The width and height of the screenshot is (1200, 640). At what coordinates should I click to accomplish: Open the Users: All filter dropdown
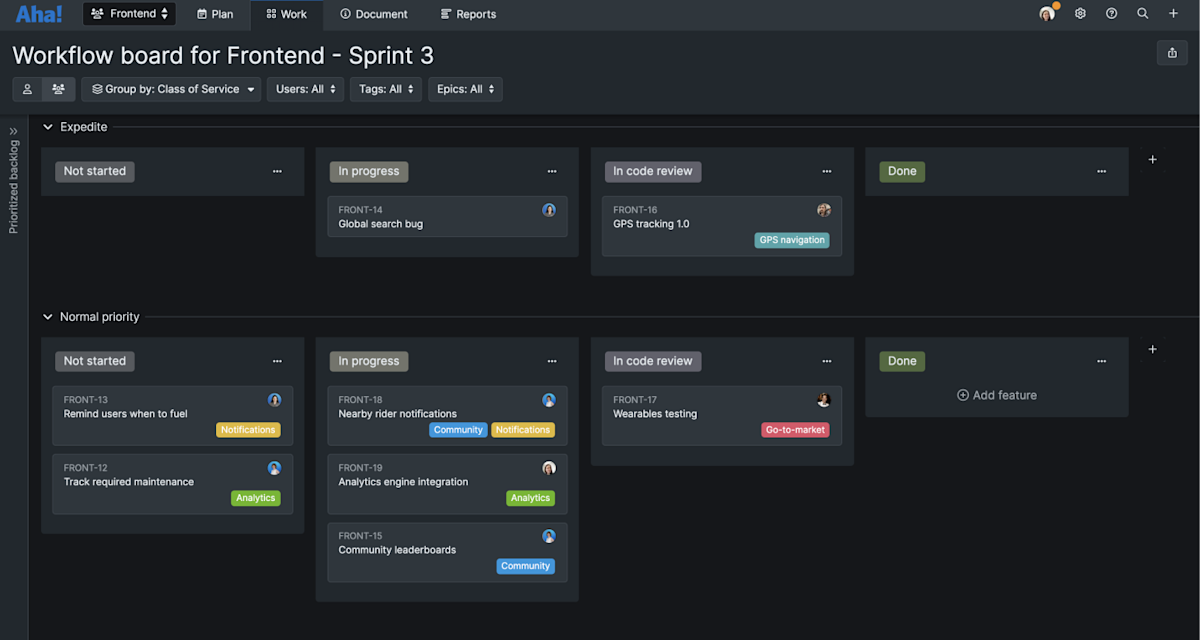[x=305, y=89]
